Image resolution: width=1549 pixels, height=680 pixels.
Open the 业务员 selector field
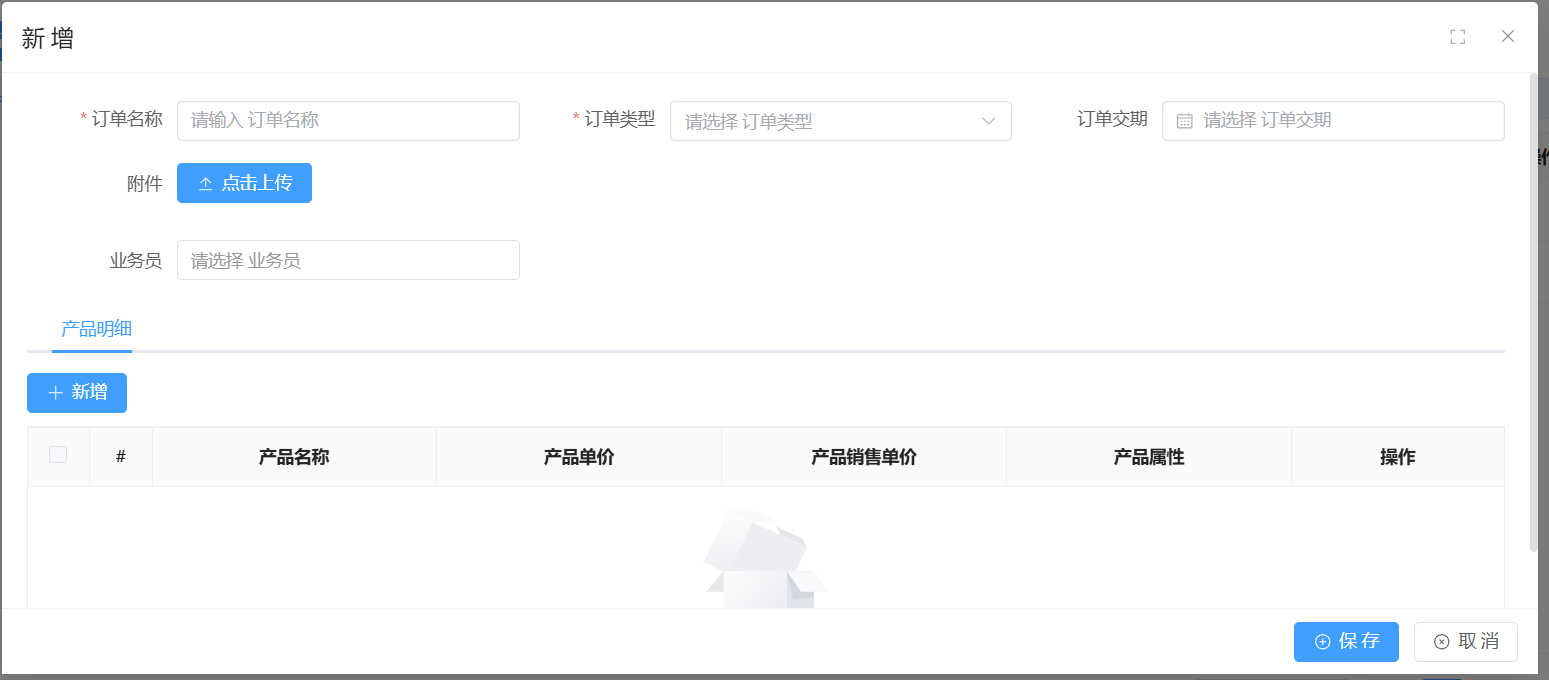(348, 260)
